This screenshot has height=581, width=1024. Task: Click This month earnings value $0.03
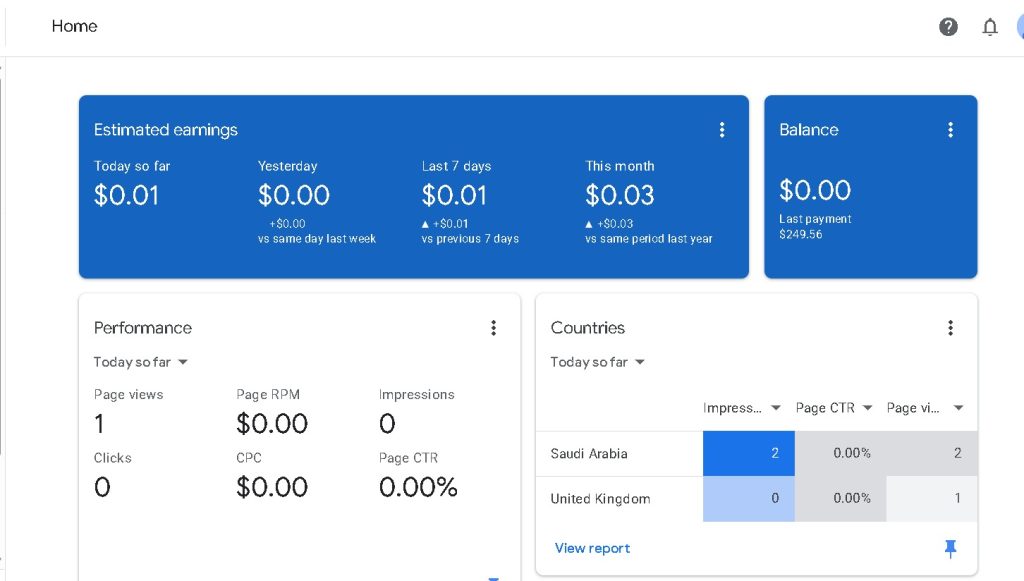(x=620, y=195)
